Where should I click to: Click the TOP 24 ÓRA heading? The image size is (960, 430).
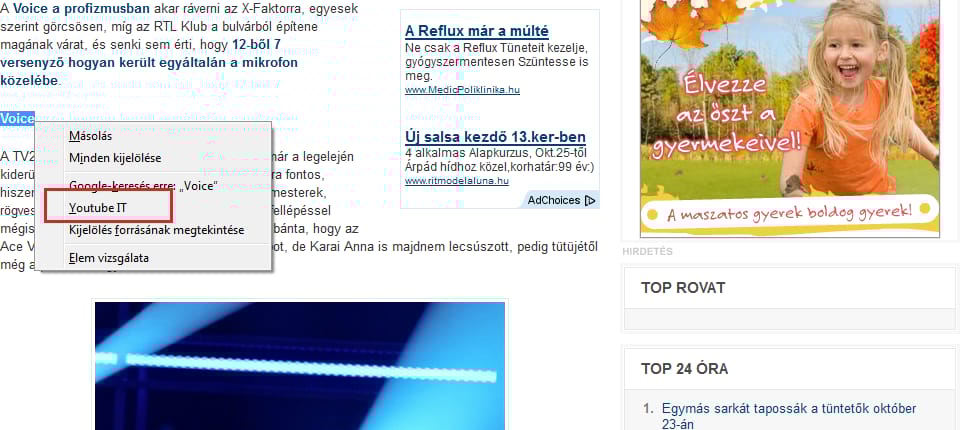tap(684, 369)
